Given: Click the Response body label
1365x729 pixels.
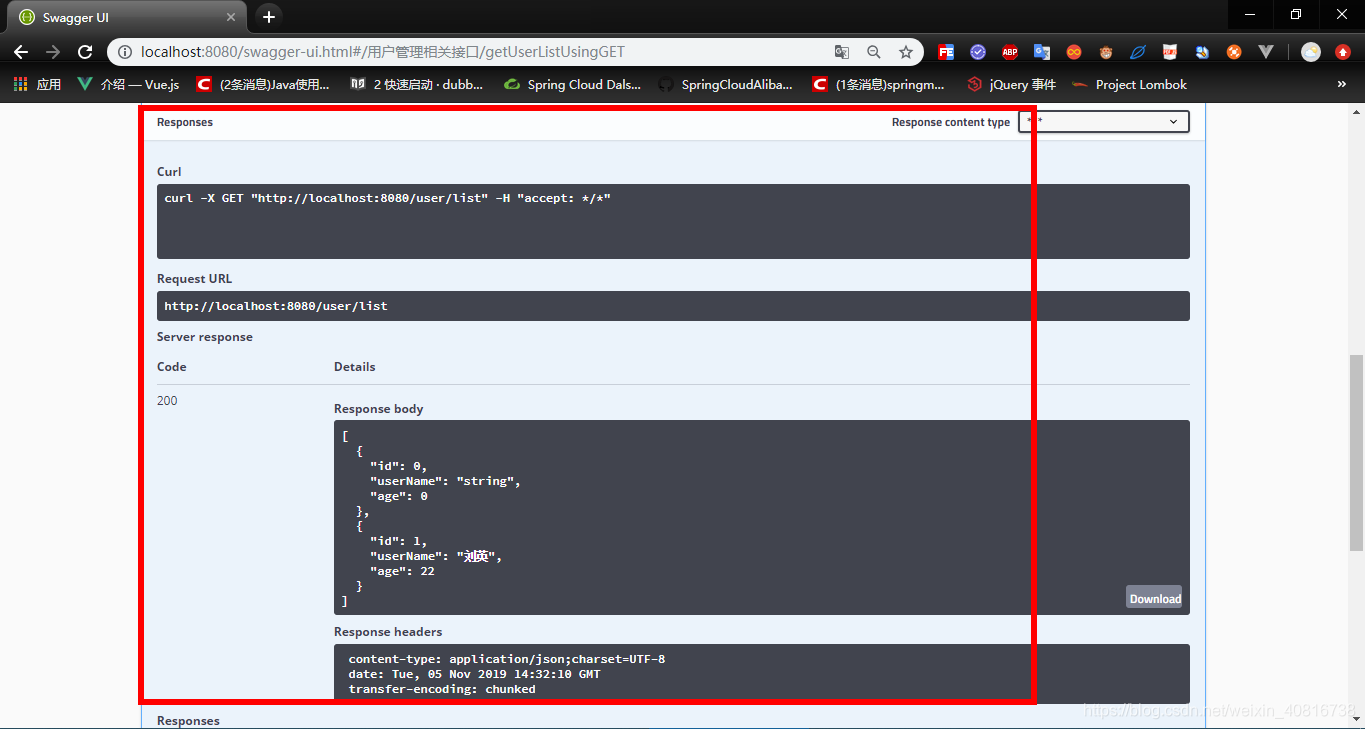Looking at the screenshot, I should [379, 409].
